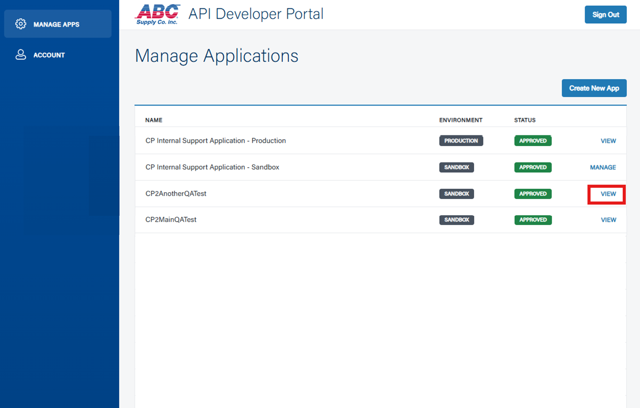Click the Name column header

coord(153,120)
